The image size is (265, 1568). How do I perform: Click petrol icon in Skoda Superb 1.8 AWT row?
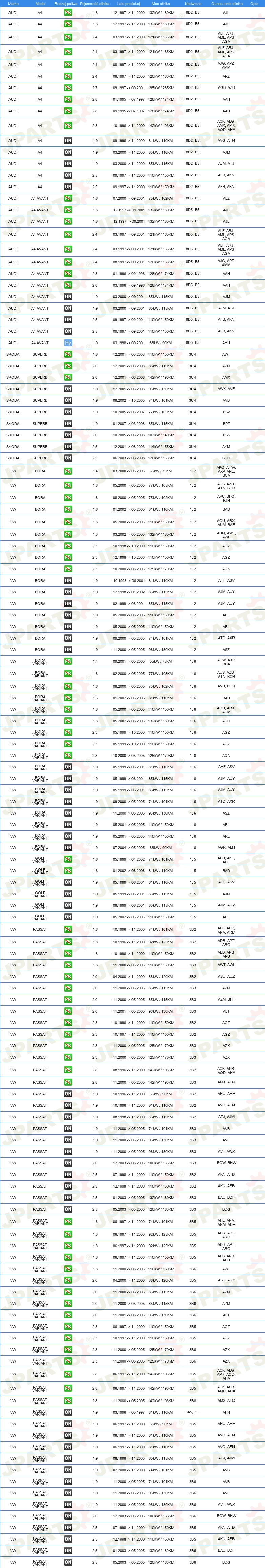click(68, 354)
